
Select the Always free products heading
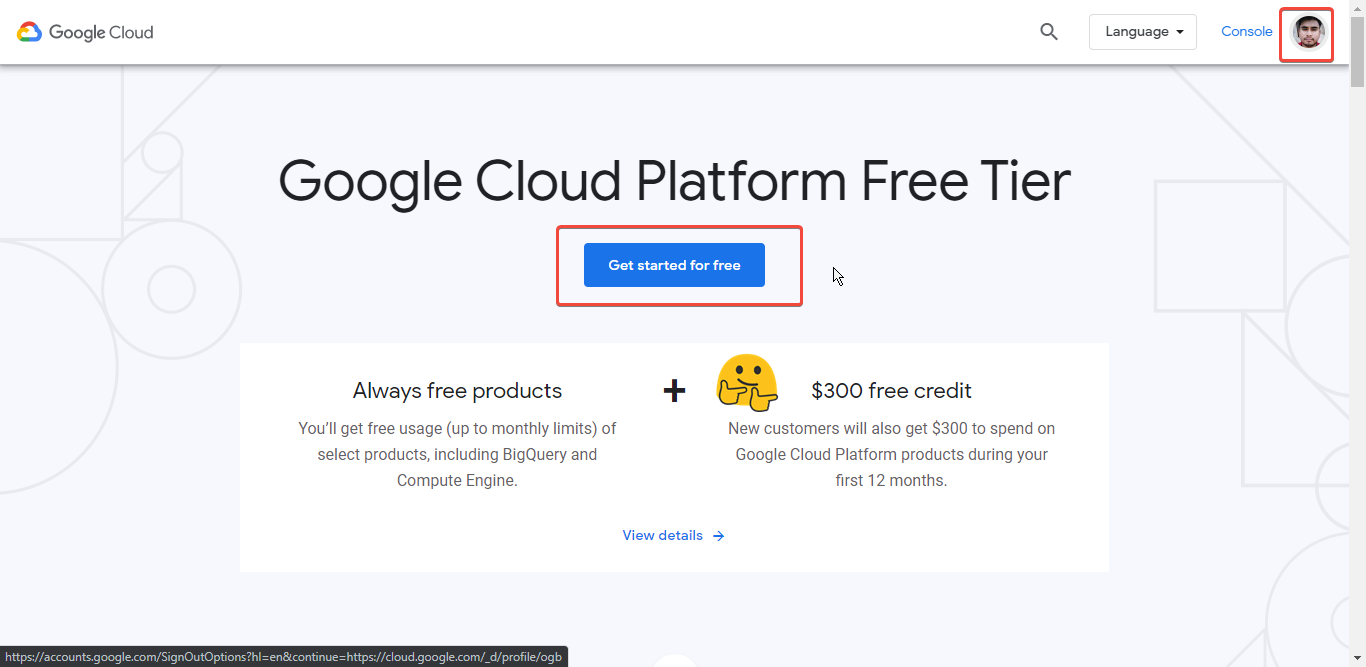click(x=457, y=391)
